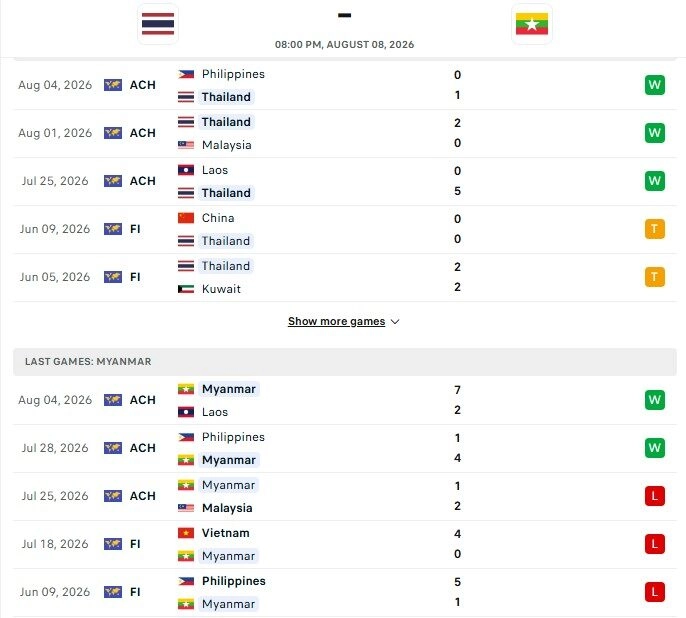Image resolution: width=686 pixels, height=618 pixels.
Task: Click the China flag icon
Action: [x=186, y=218]
